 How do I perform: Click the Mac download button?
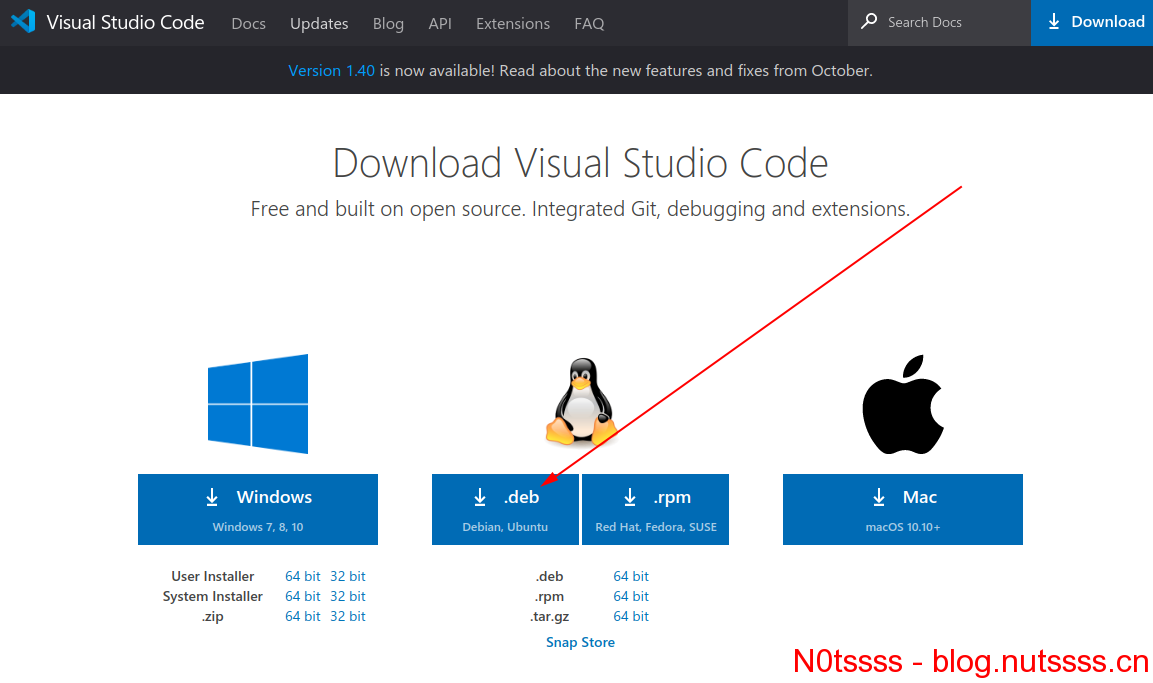click(x=903, y=509)
